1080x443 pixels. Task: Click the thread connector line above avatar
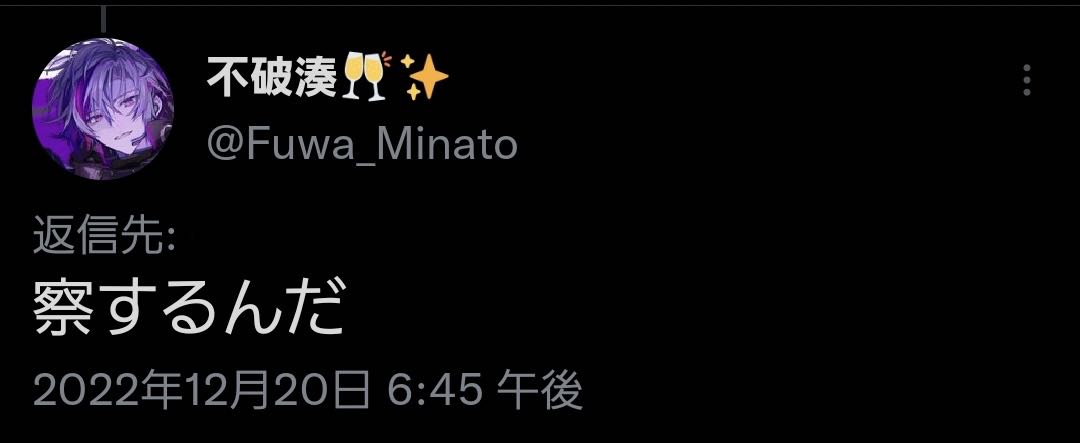pos(103,19)
